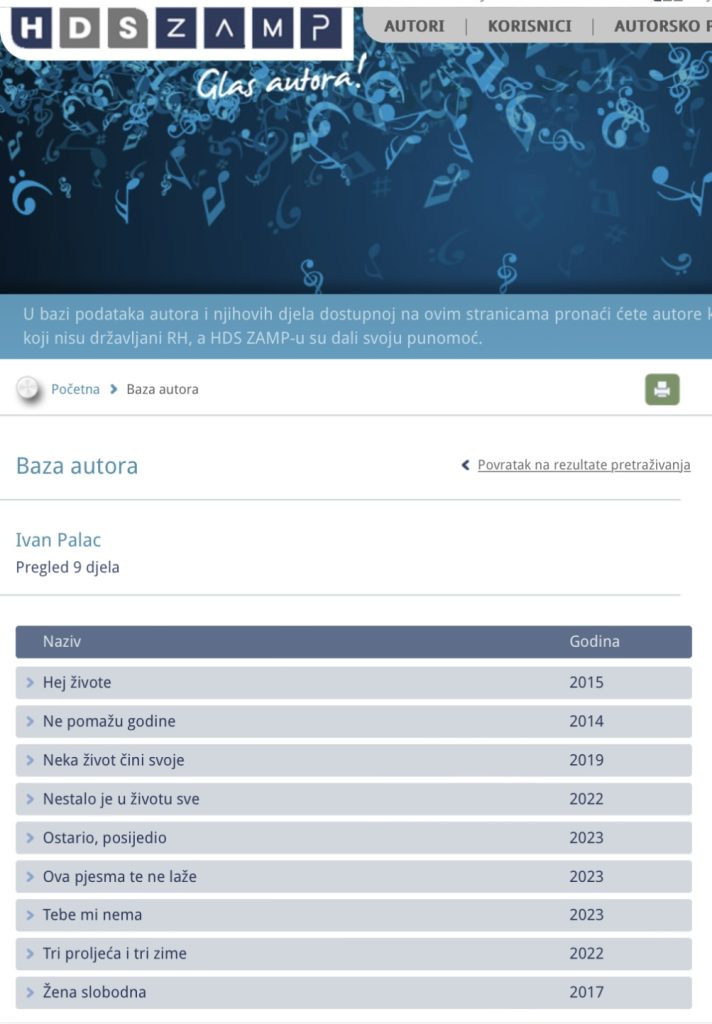The height and width of the screenshot is (1024, 712).
Task: Expand the Ostario, posijedio entry
Action: tap(353, 837)
